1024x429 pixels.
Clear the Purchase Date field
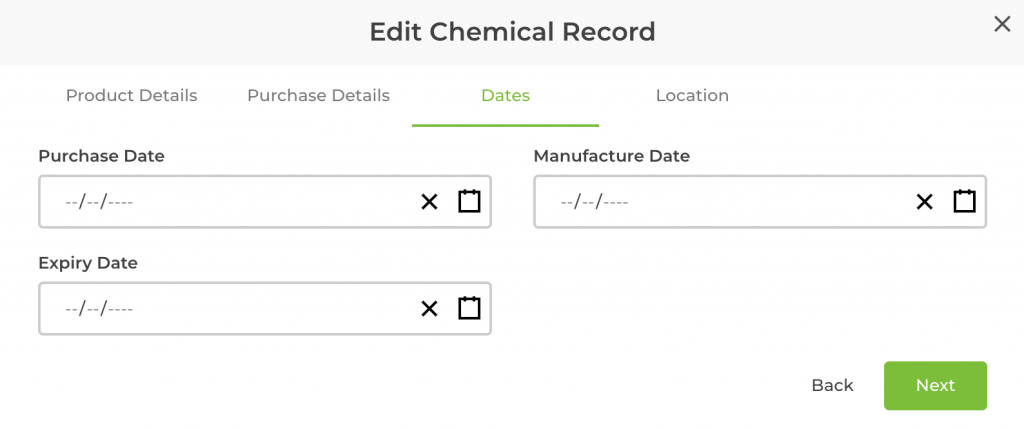[429, 202]
